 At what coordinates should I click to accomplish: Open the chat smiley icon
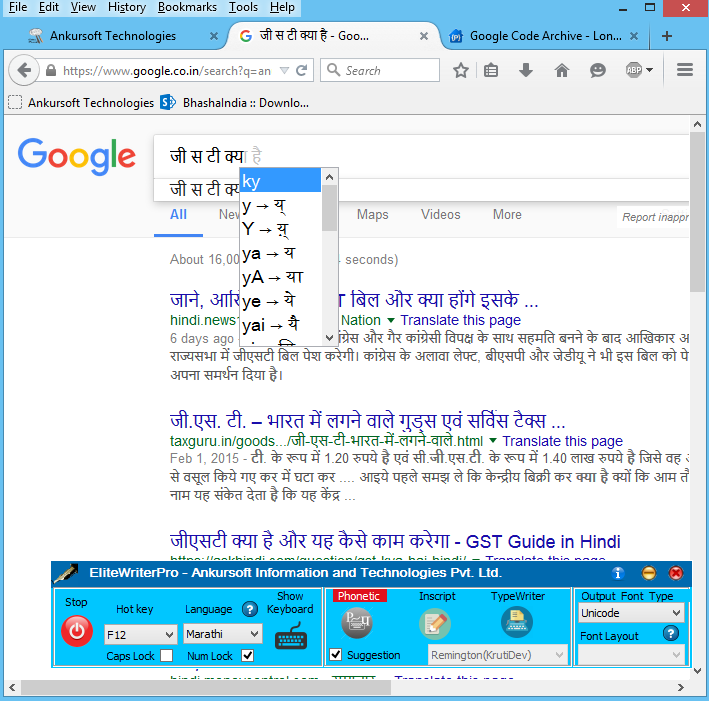pos(597,71)
